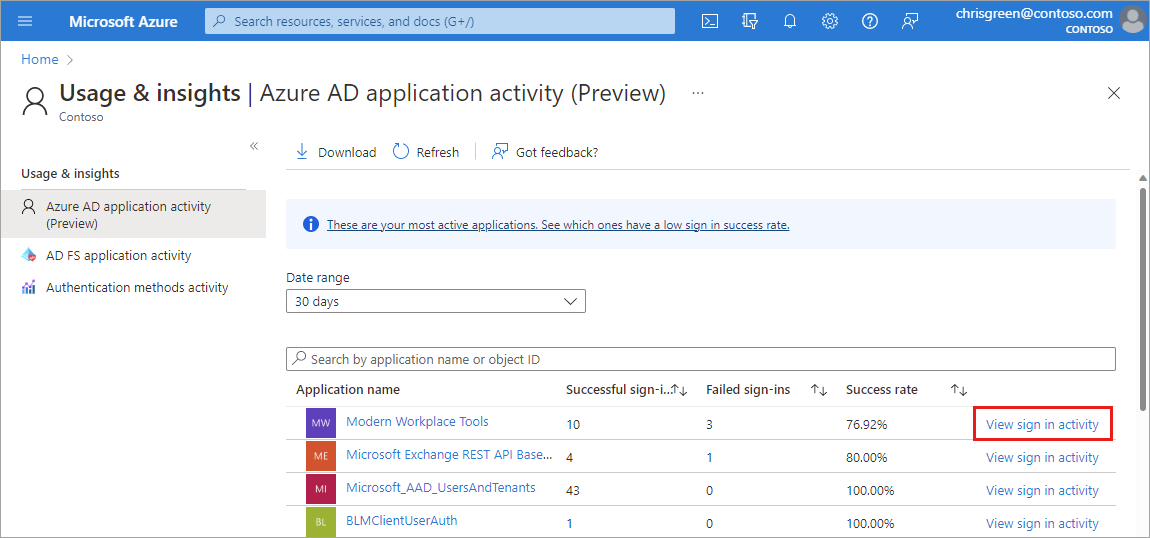Click Download in the toolbar

(x=335, y=152)
